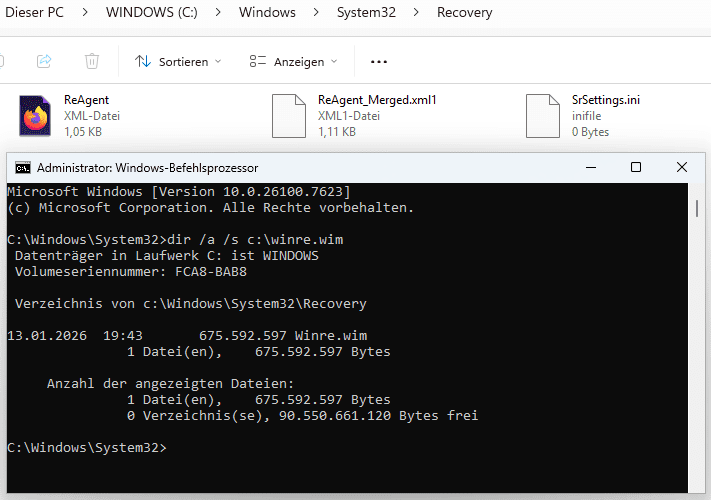Screen dimensions: 711x500
Task: Click the Share icon in Explorer toolbar
Action: tap(44, 61)
